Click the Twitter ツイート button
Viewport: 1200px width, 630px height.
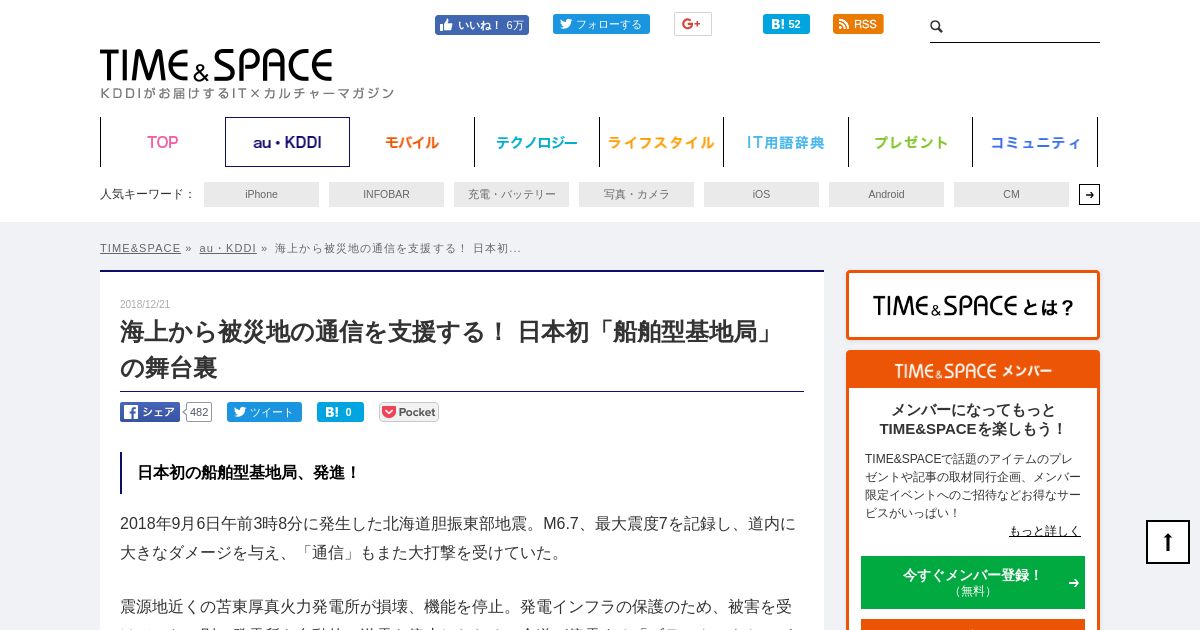pos(264,412)
